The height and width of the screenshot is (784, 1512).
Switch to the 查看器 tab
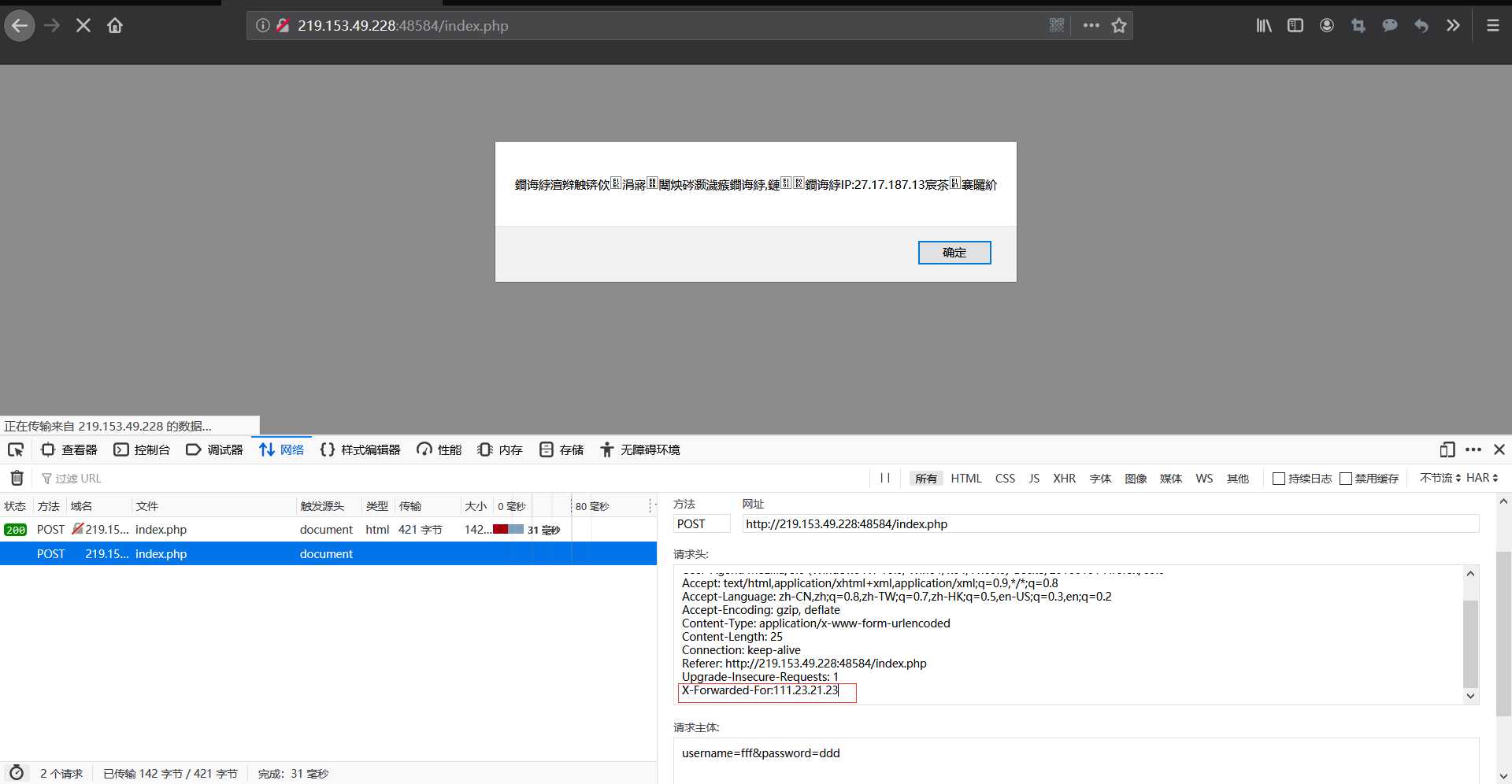(69, 449)
